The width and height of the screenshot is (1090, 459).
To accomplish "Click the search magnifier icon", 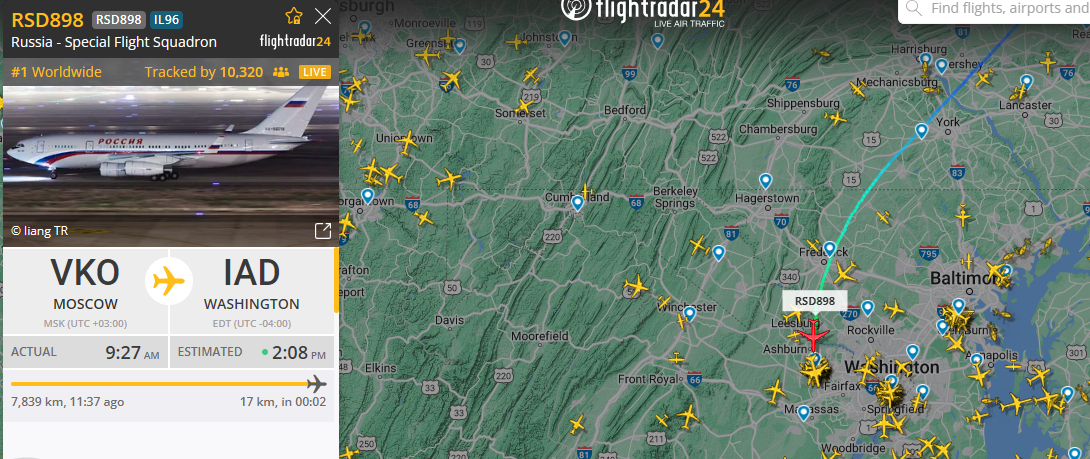I will coord(913,9).
